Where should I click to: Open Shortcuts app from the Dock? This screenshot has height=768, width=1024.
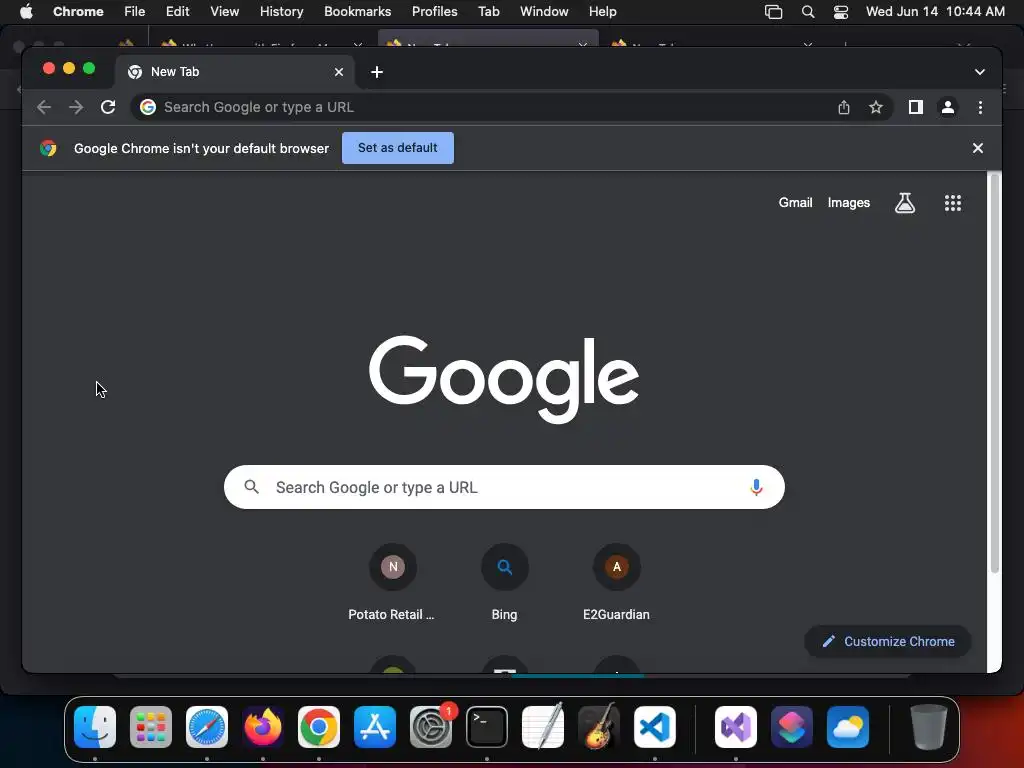(792, 727)
